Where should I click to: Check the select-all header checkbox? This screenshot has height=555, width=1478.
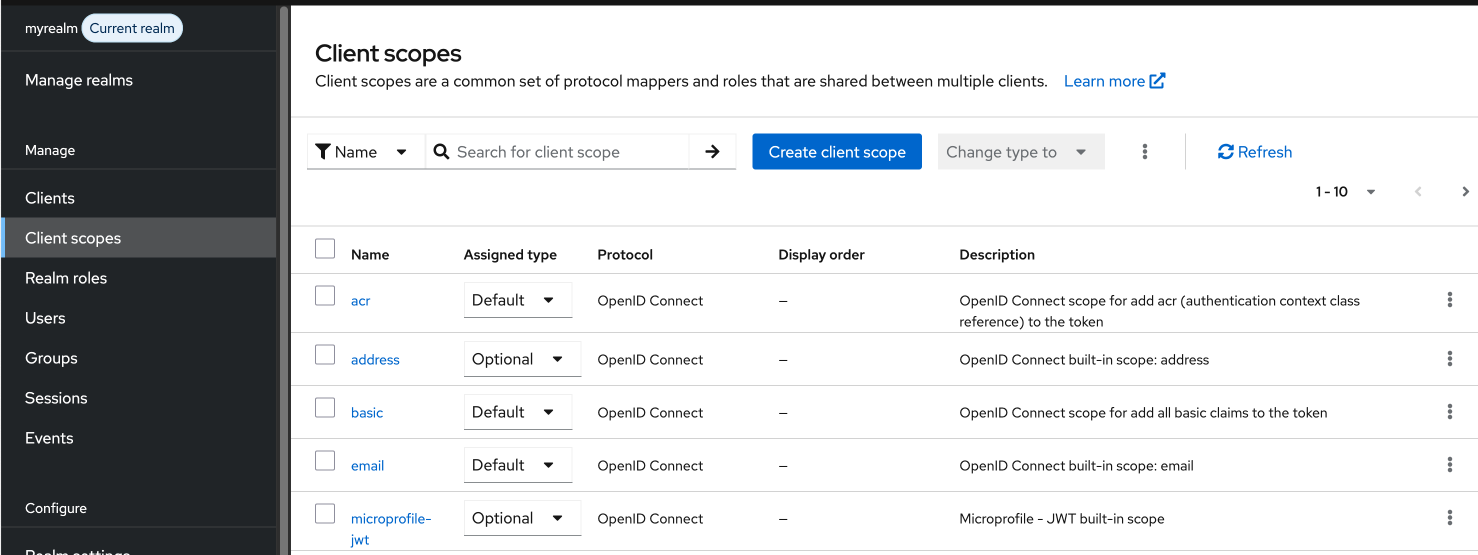point(325,249)
